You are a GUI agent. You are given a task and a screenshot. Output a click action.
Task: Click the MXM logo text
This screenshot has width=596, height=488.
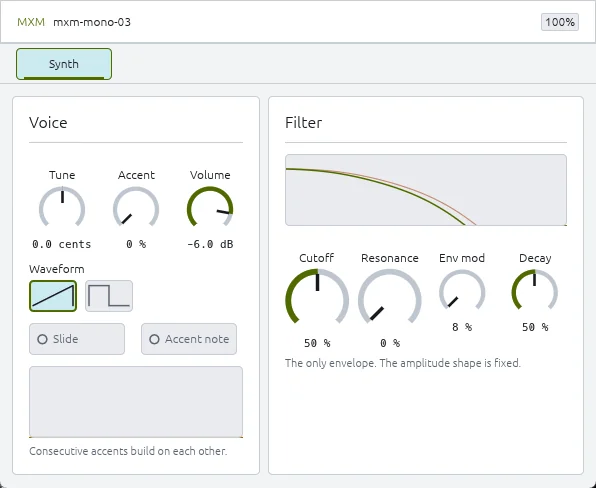pos(31,22)
